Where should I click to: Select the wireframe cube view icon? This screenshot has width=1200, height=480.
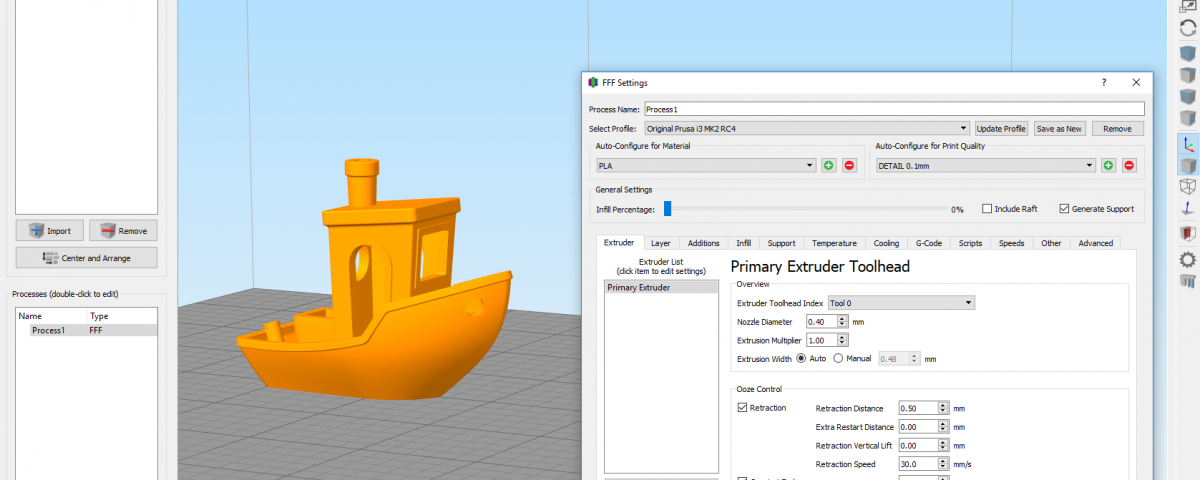click(1188, 187)
